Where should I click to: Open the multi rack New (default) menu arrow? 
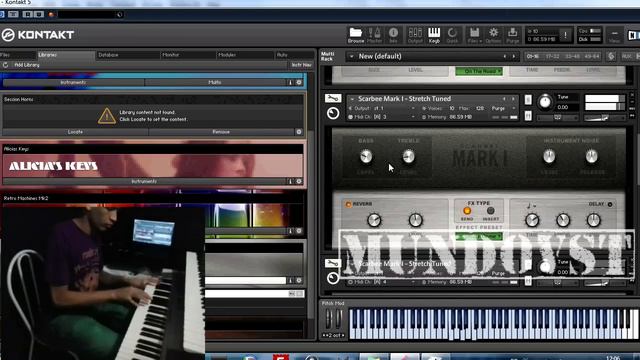351,56
